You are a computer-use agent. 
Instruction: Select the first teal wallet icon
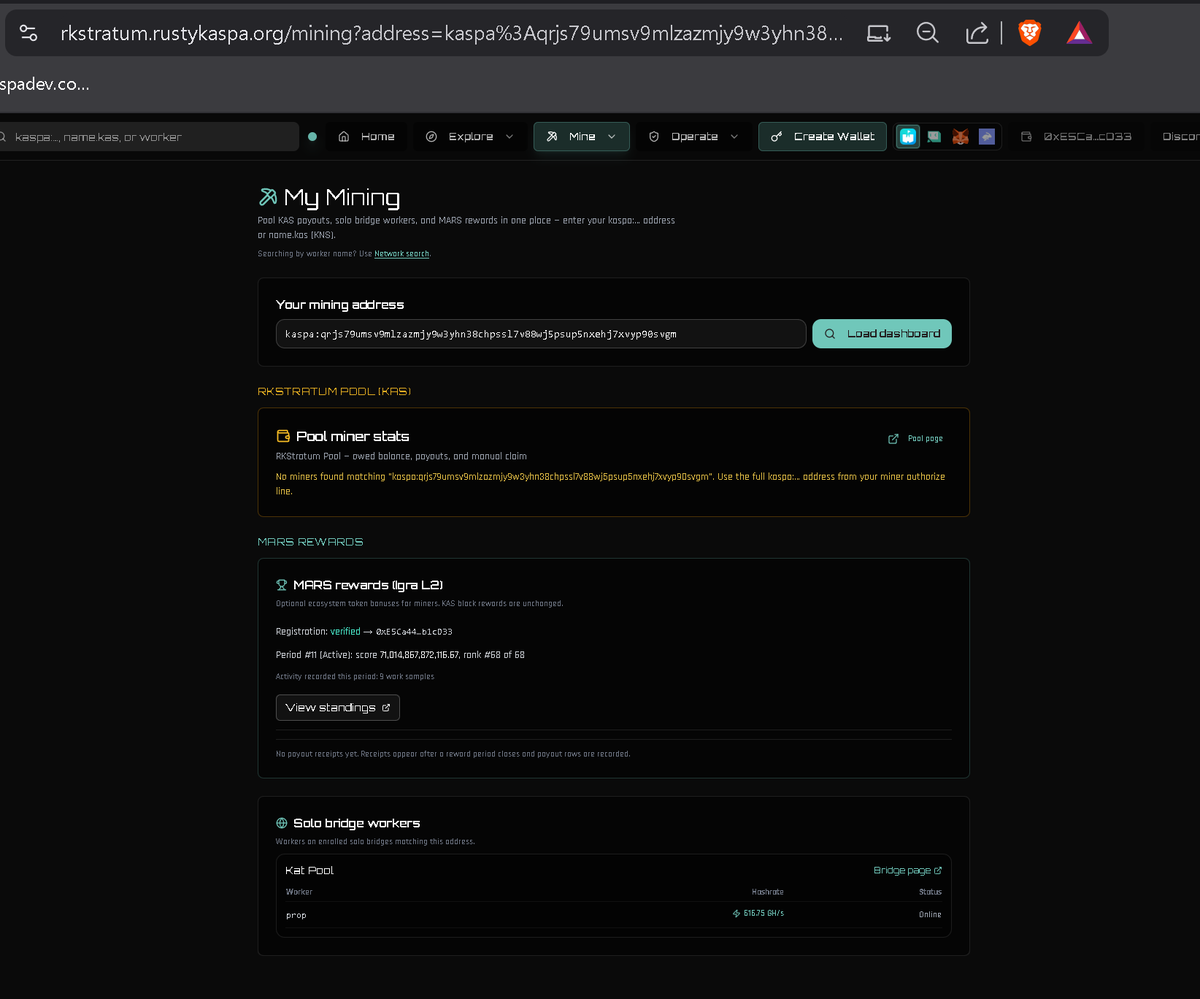click(x=908, y=137)
